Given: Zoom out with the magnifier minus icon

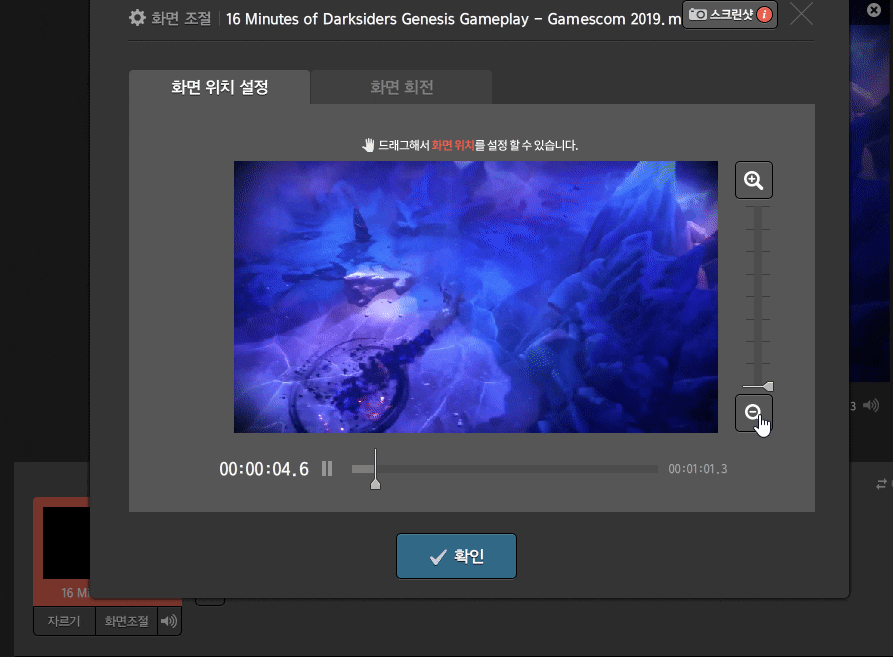Looking at the screenshot, I should click(753, 413).
